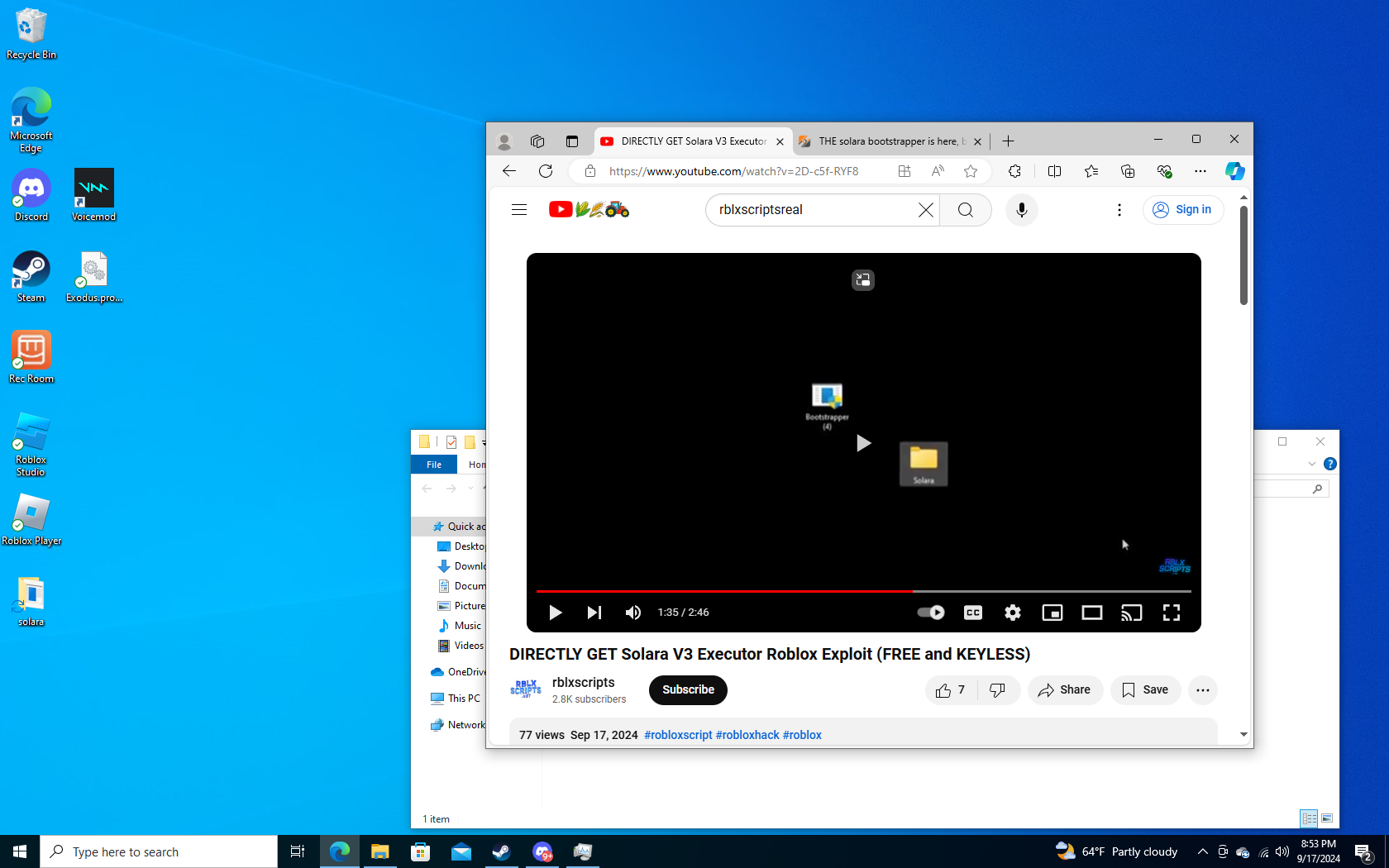Dislike the video
Screen dimensions: 1389x868
(x=998, y=690)
